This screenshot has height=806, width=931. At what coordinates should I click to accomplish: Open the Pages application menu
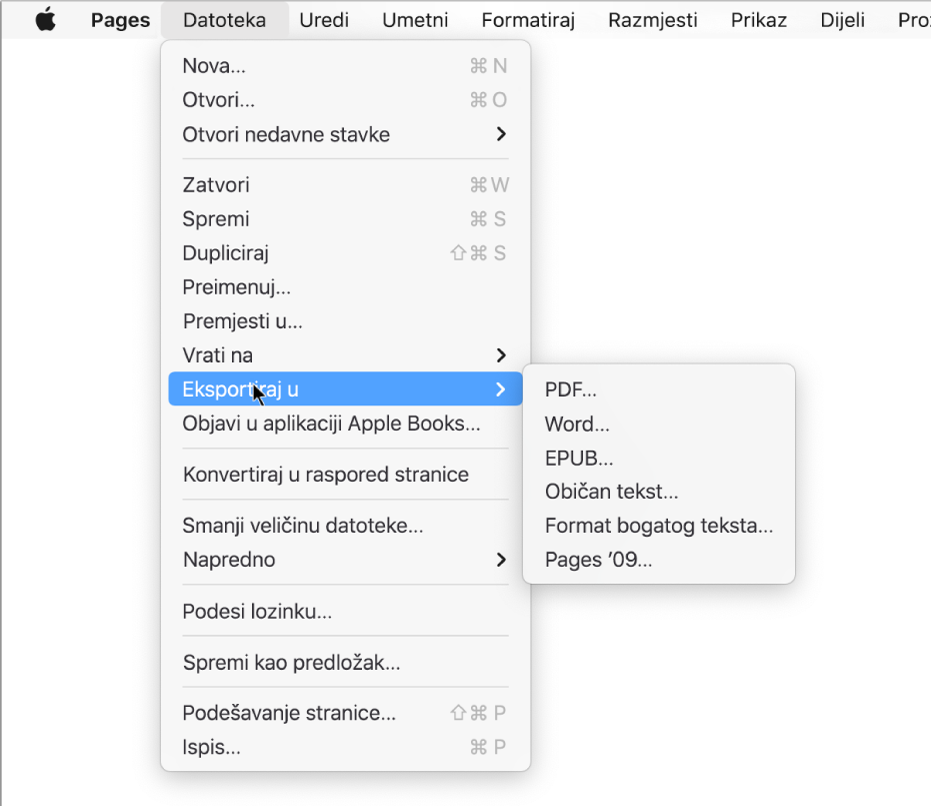tap(120, 20)
